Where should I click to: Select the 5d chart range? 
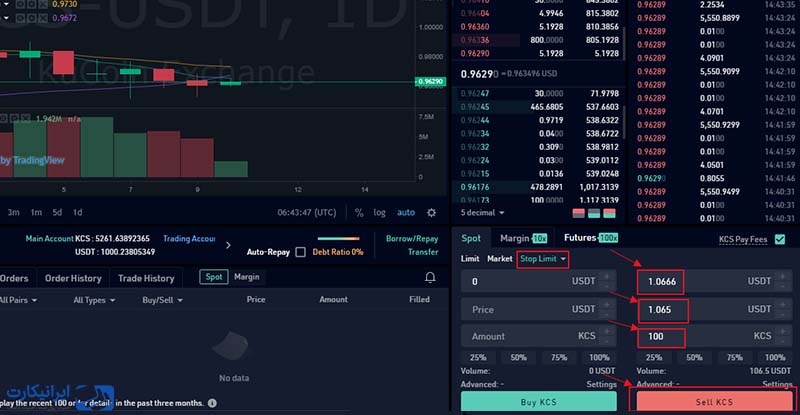pyautogui.click(x=57, y=212)
